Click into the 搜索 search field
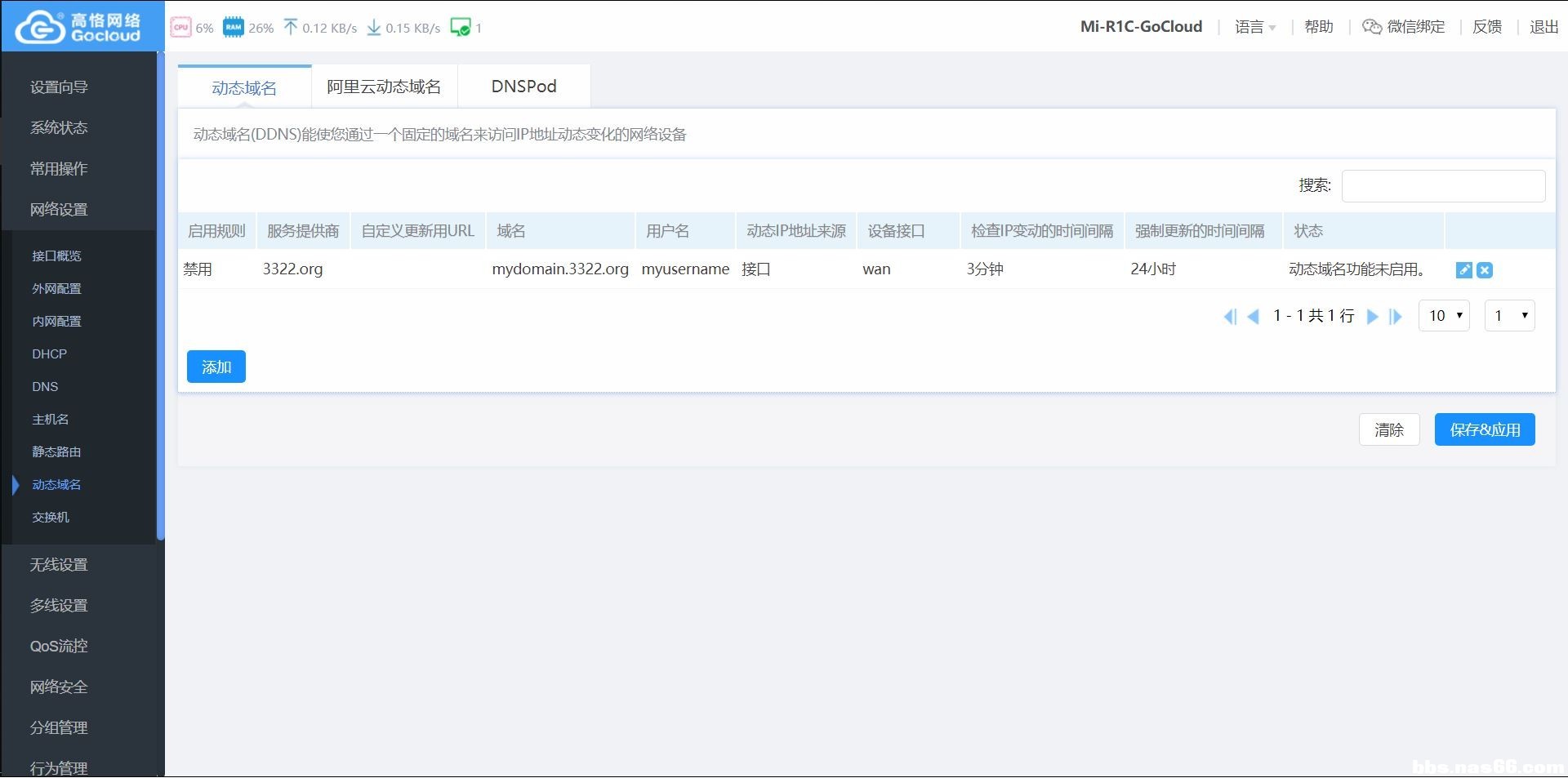 click(1443, 186)
